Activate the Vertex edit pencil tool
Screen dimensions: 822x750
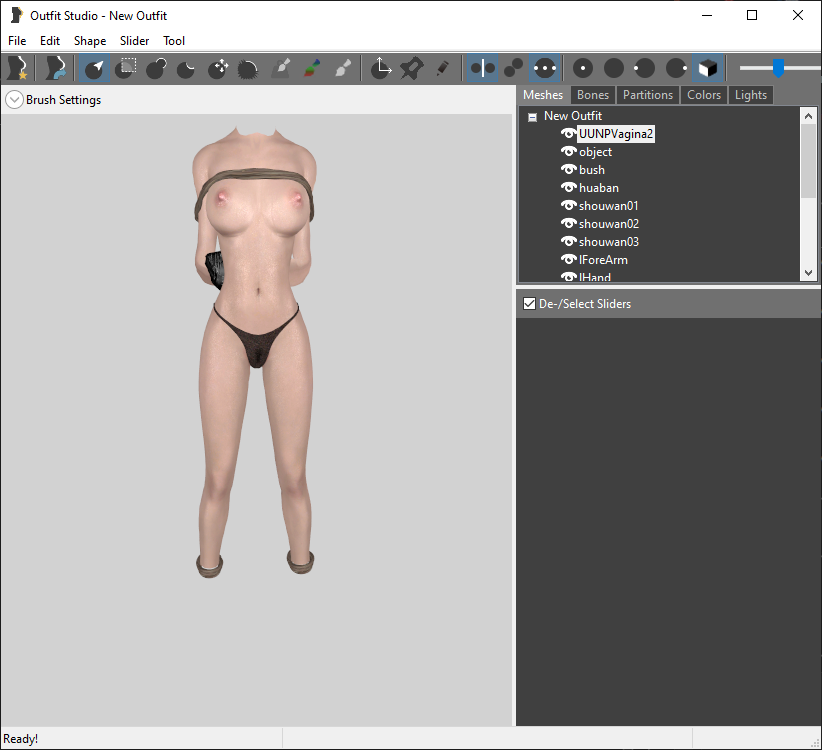(443, 68)
